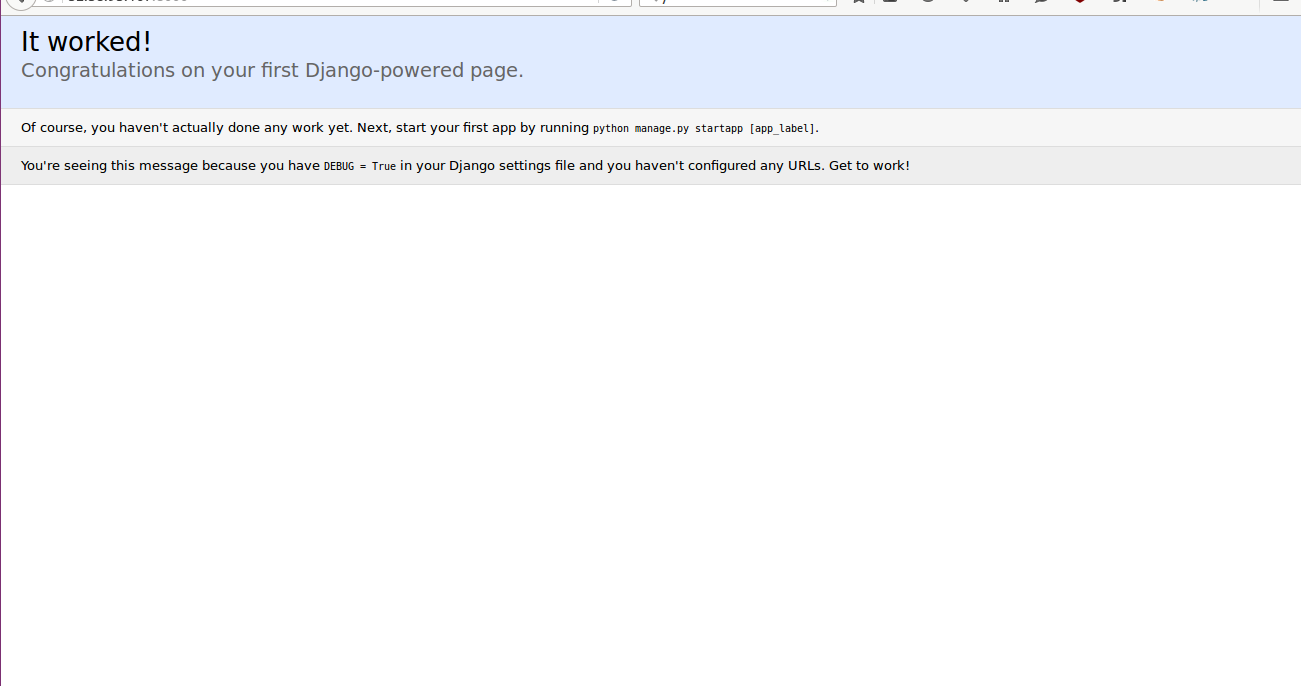The image size is (1301, 686).
Task: Click the "It worked!" heading
Action: coord(86,42)
